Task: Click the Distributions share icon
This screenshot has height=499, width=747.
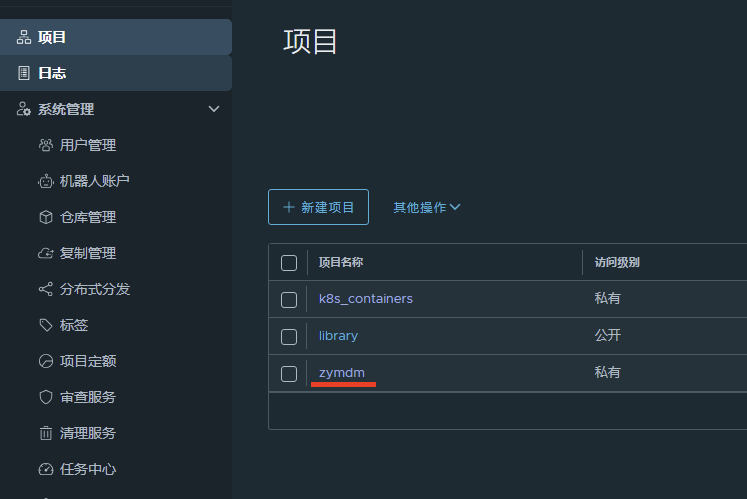Action: [45, 289]
